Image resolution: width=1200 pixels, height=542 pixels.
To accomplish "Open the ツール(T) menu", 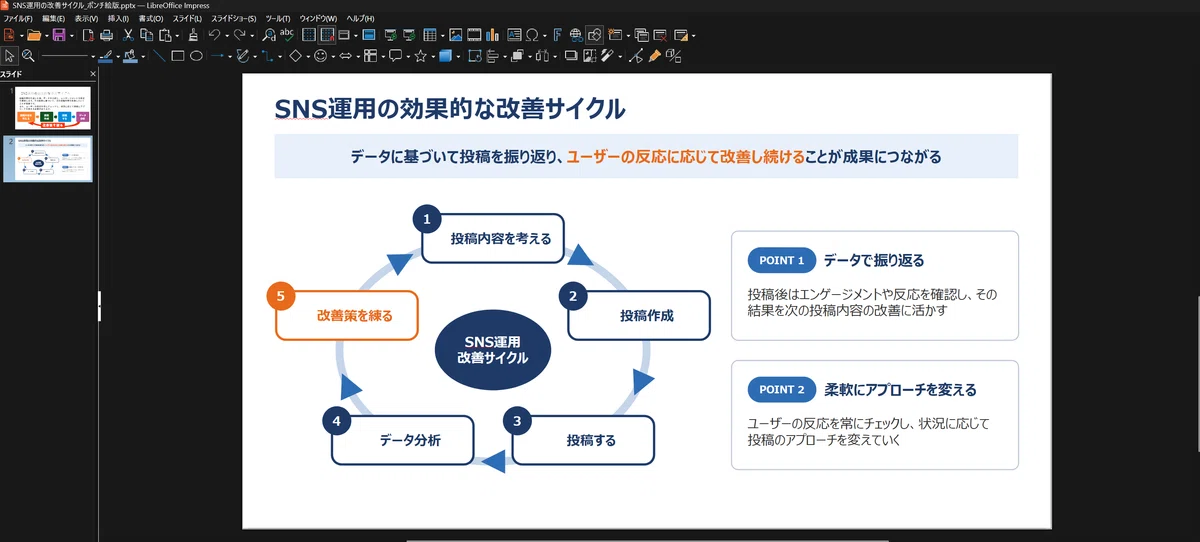I will [278, 19].
